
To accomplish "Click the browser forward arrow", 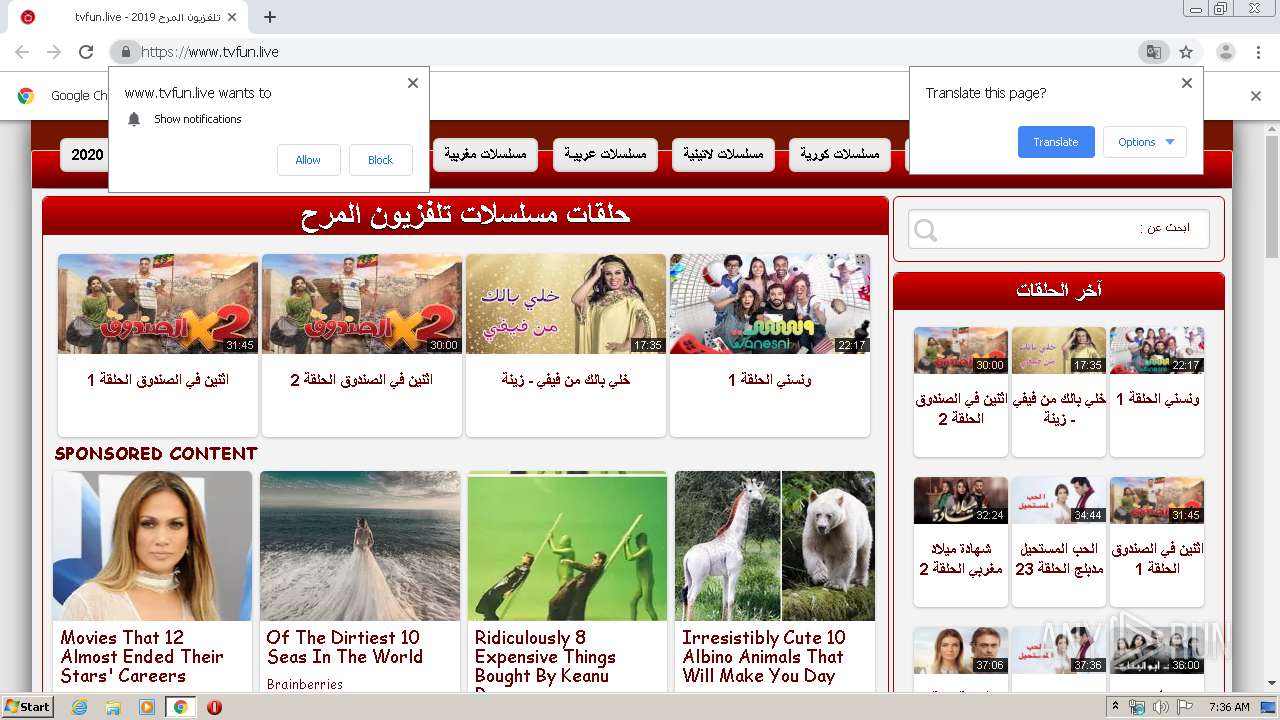I will click(54, 52).
